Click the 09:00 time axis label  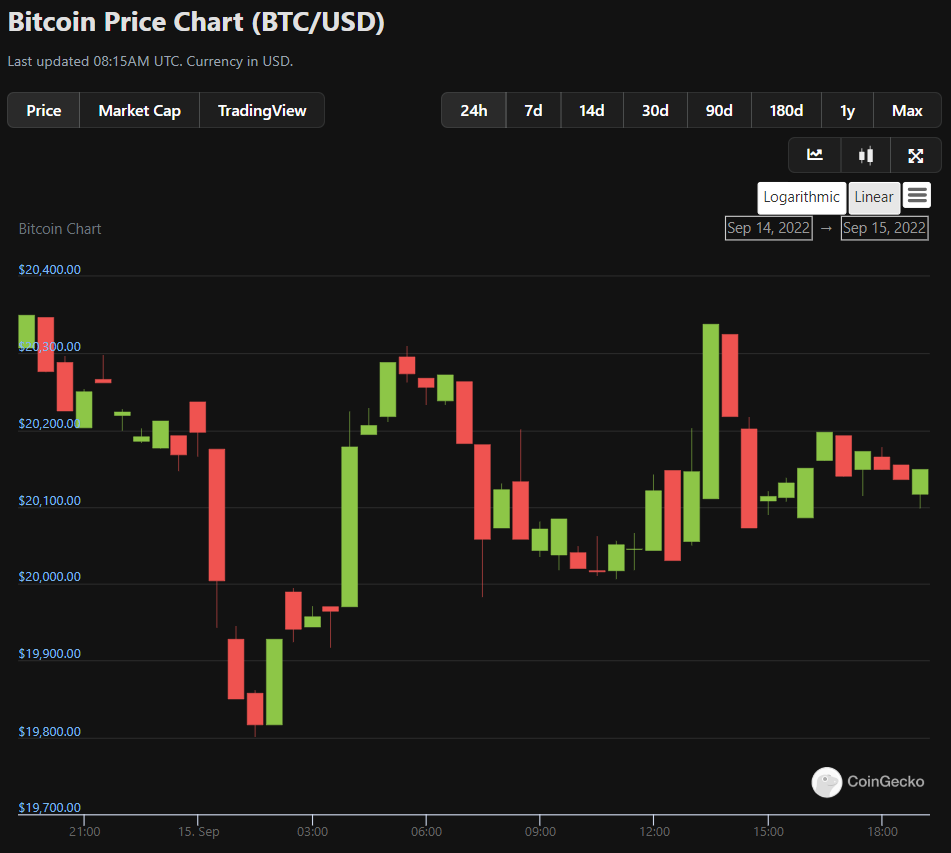pos(540,832)
